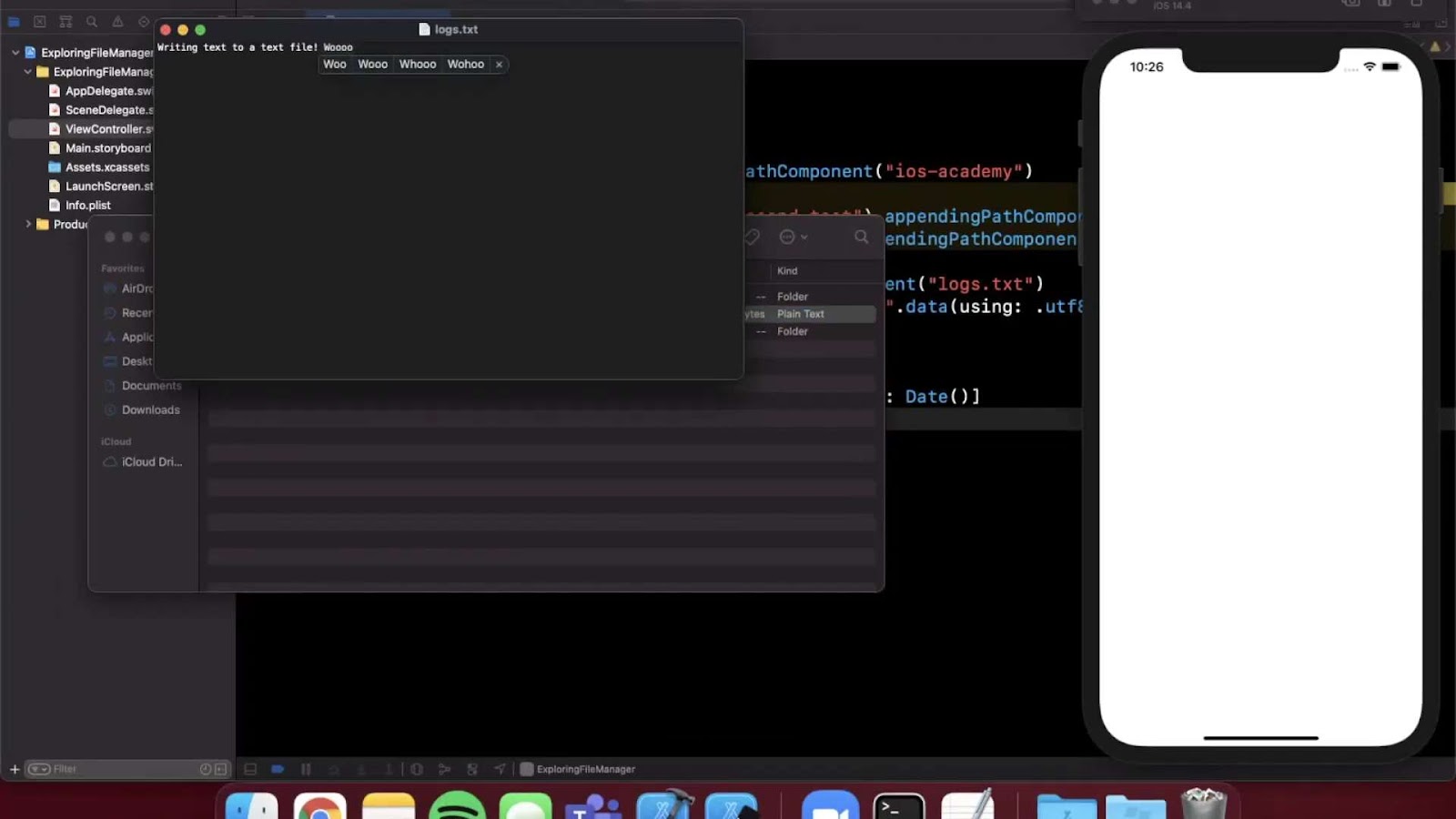Screen dimensions: 1456x819
Task: Open Spotify from the Dock
Action: (x=457, y=806)
